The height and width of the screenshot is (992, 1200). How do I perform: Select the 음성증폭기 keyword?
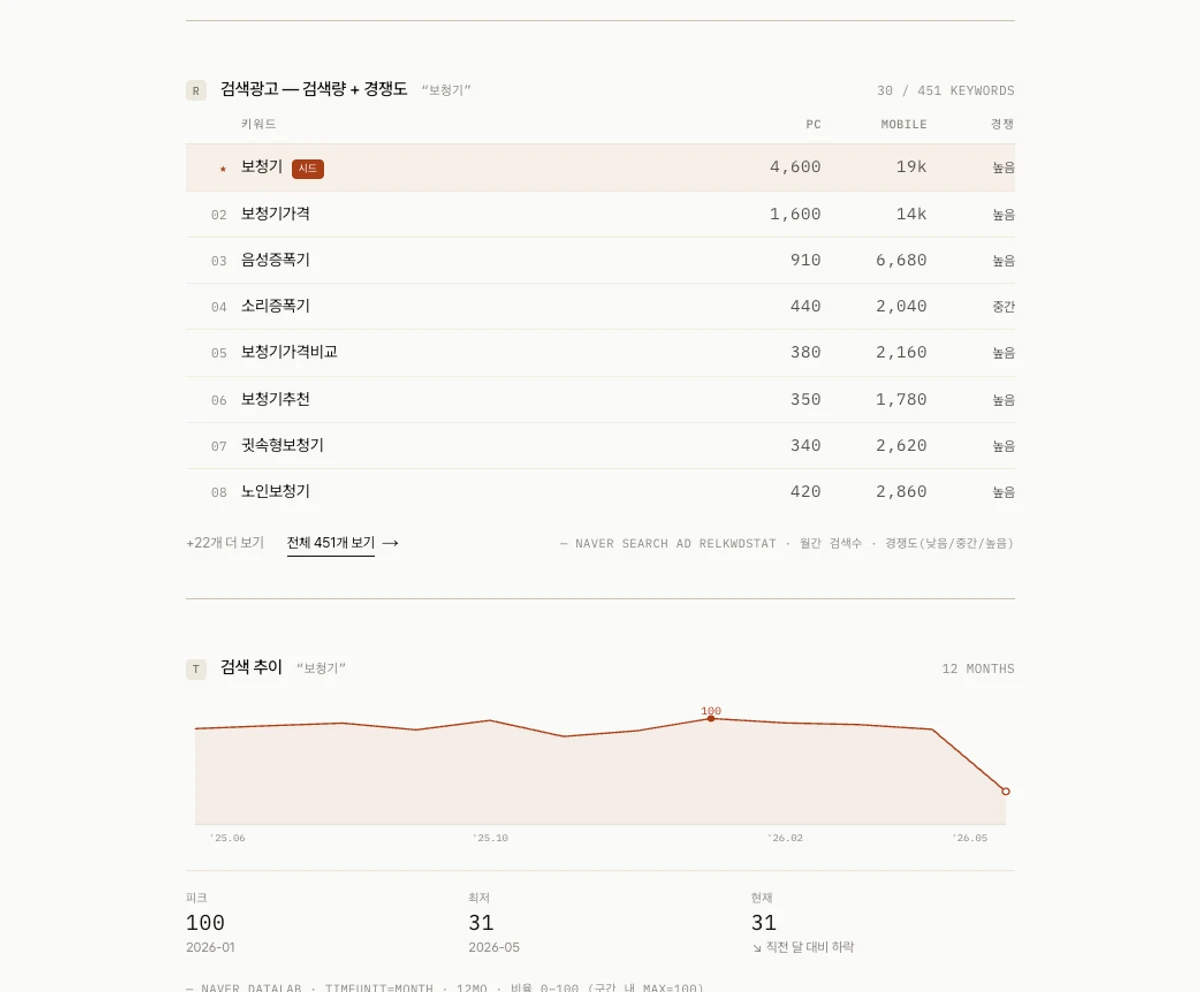point(275,260)
